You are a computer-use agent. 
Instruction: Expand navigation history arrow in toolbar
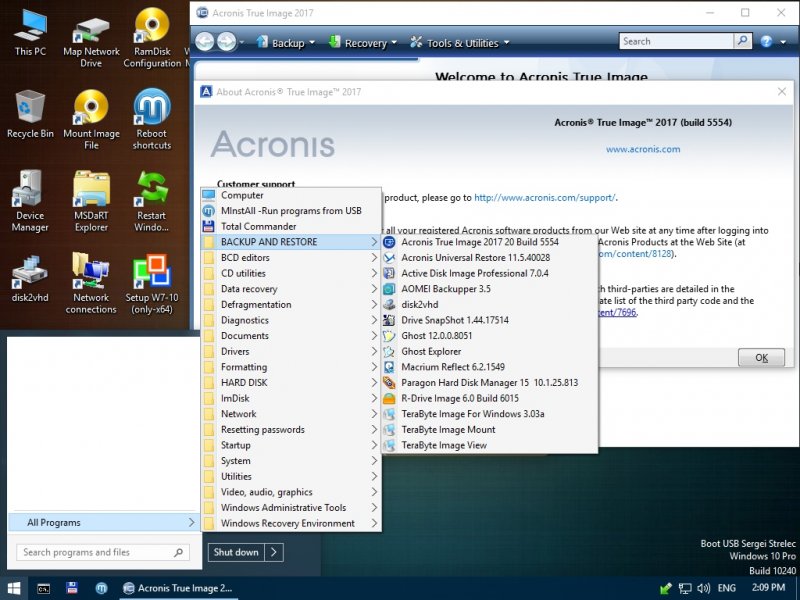point(241,42)
